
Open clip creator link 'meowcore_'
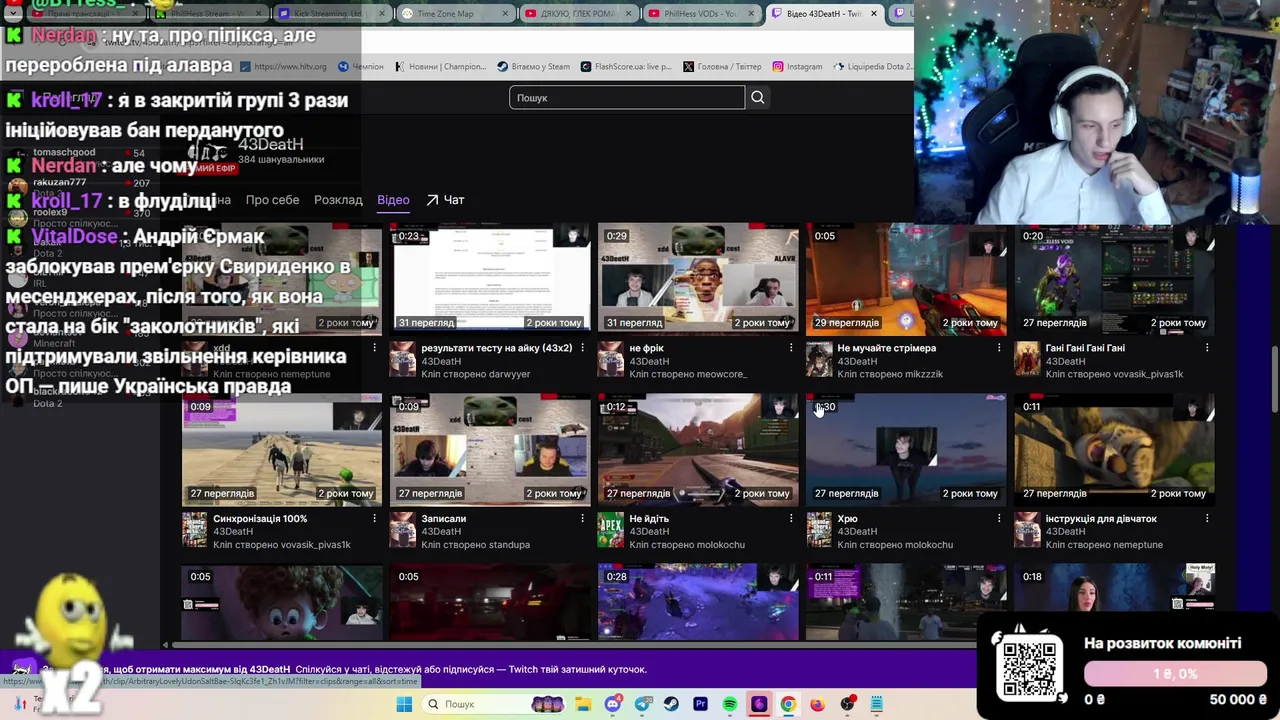click(717, 374)
